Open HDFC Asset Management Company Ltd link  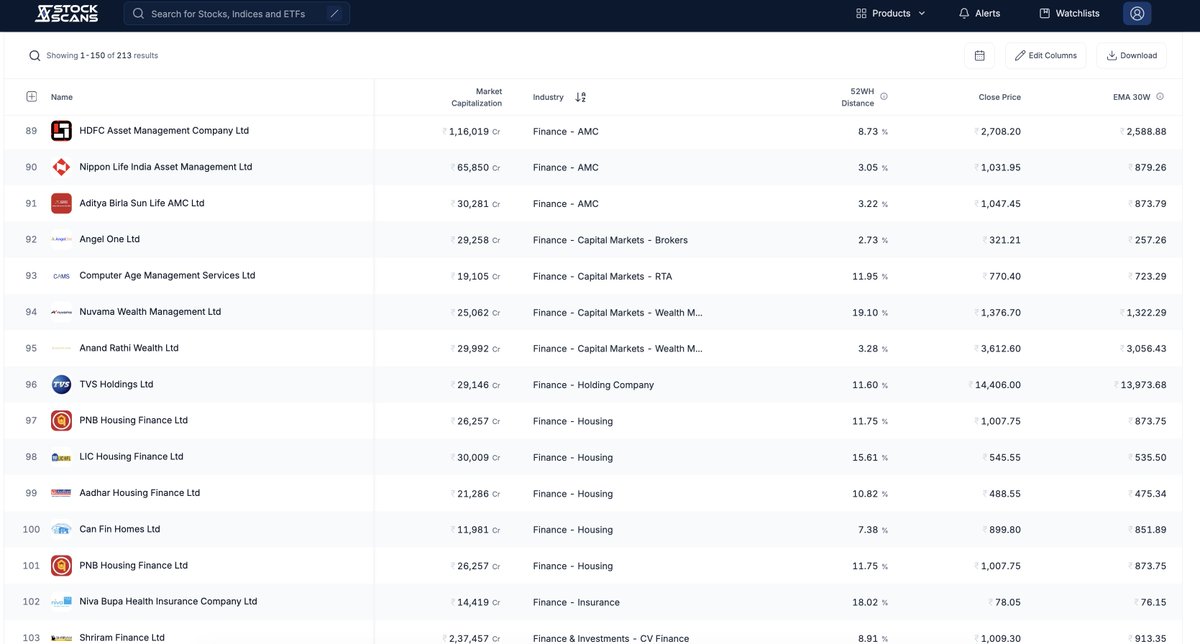click(x=164, y=131)
